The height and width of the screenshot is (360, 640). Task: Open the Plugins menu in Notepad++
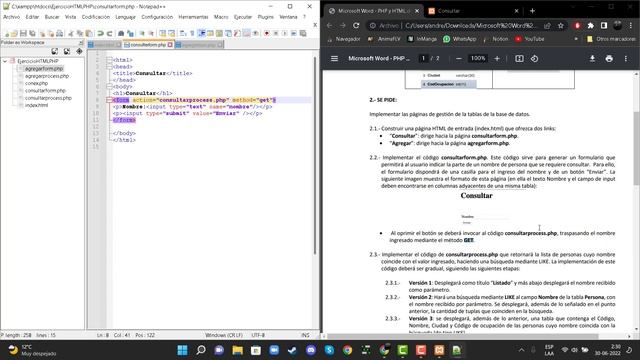266,17
